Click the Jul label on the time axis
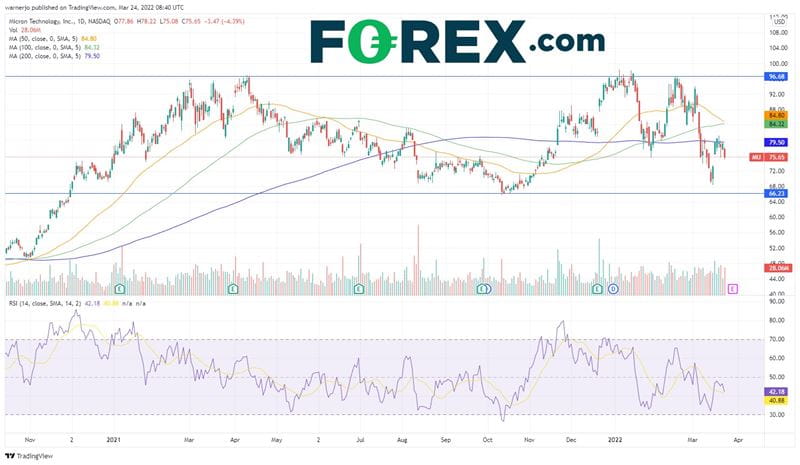800x465 pixels. pos(360,439)
